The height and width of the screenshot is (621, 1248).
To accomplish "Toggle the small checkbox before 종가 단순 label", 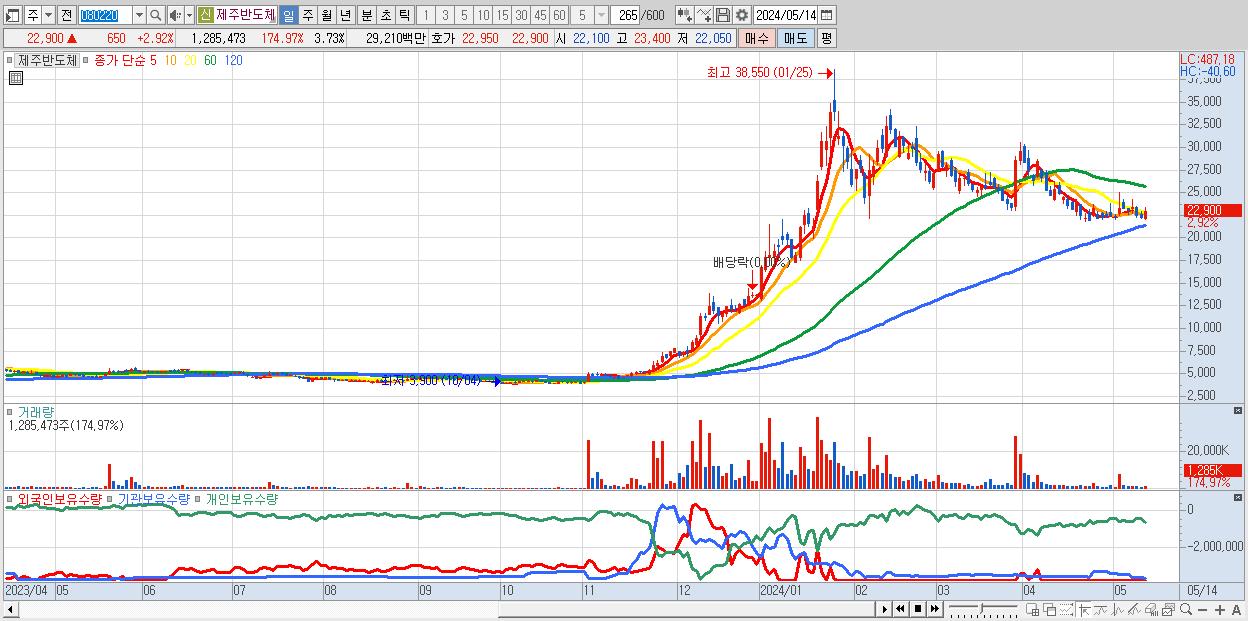I will [x=86, y=60].
